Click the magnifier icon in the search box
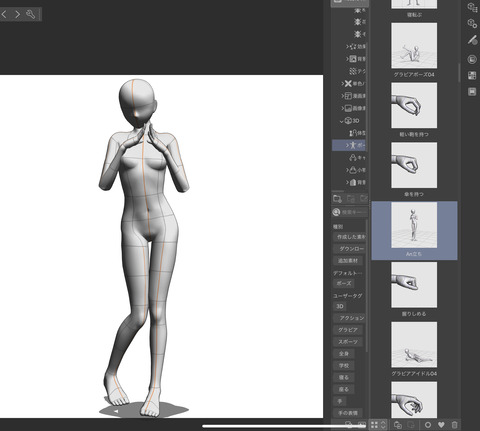Image resolution: width=480 pixels, height=431 pixels. coord(336,212)
